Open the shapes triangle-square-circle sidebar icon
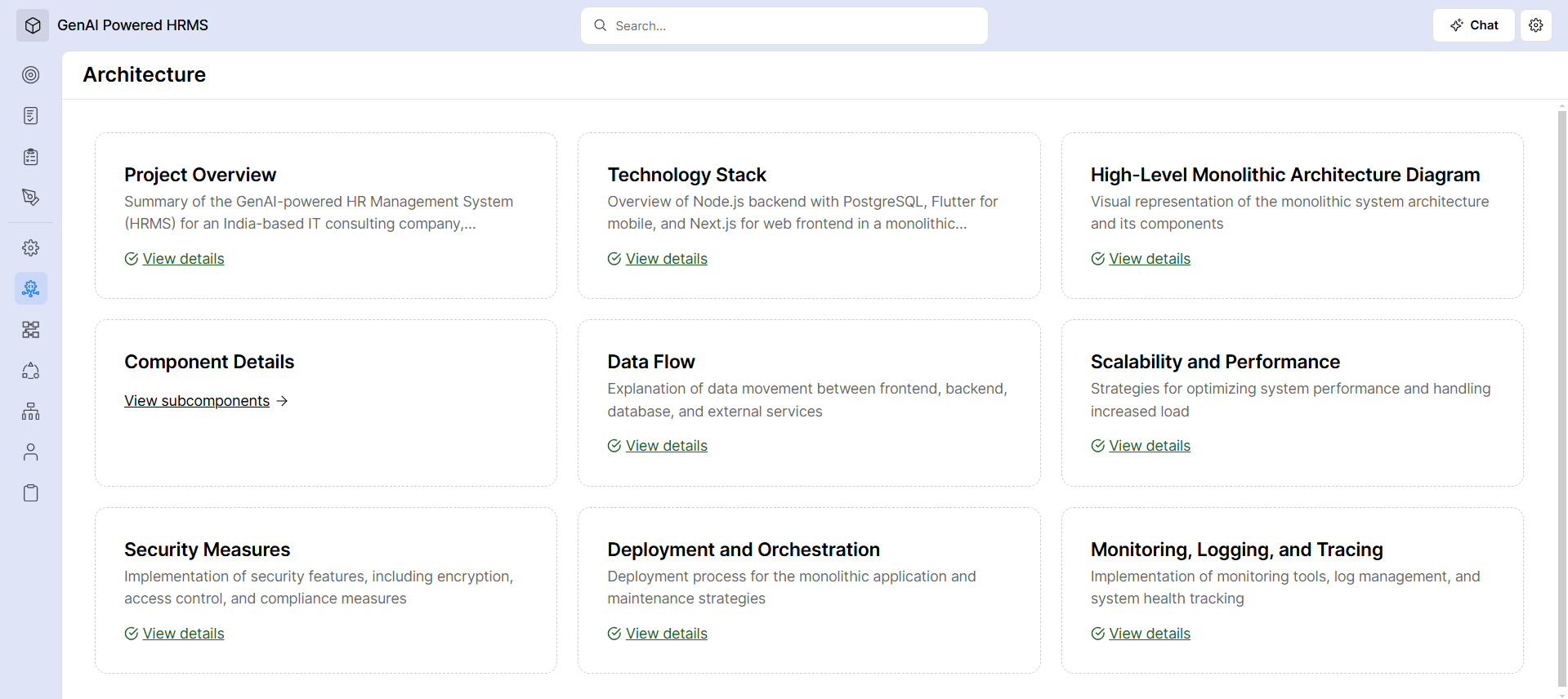 click(x=31, y=371)
